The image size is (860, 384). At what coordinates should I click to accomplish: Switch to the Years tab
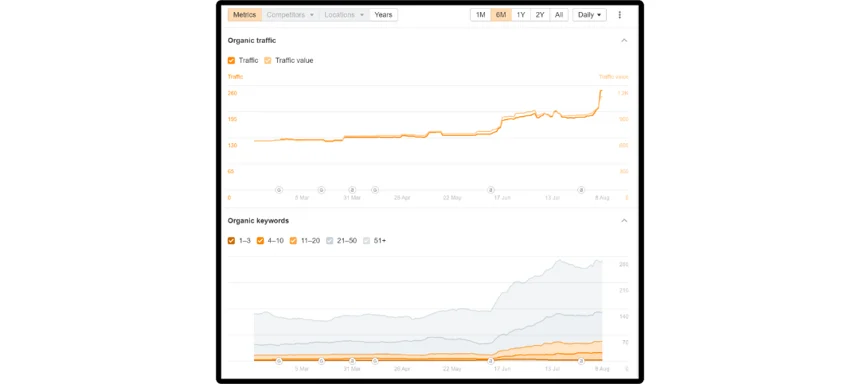[x=383, y=15]
